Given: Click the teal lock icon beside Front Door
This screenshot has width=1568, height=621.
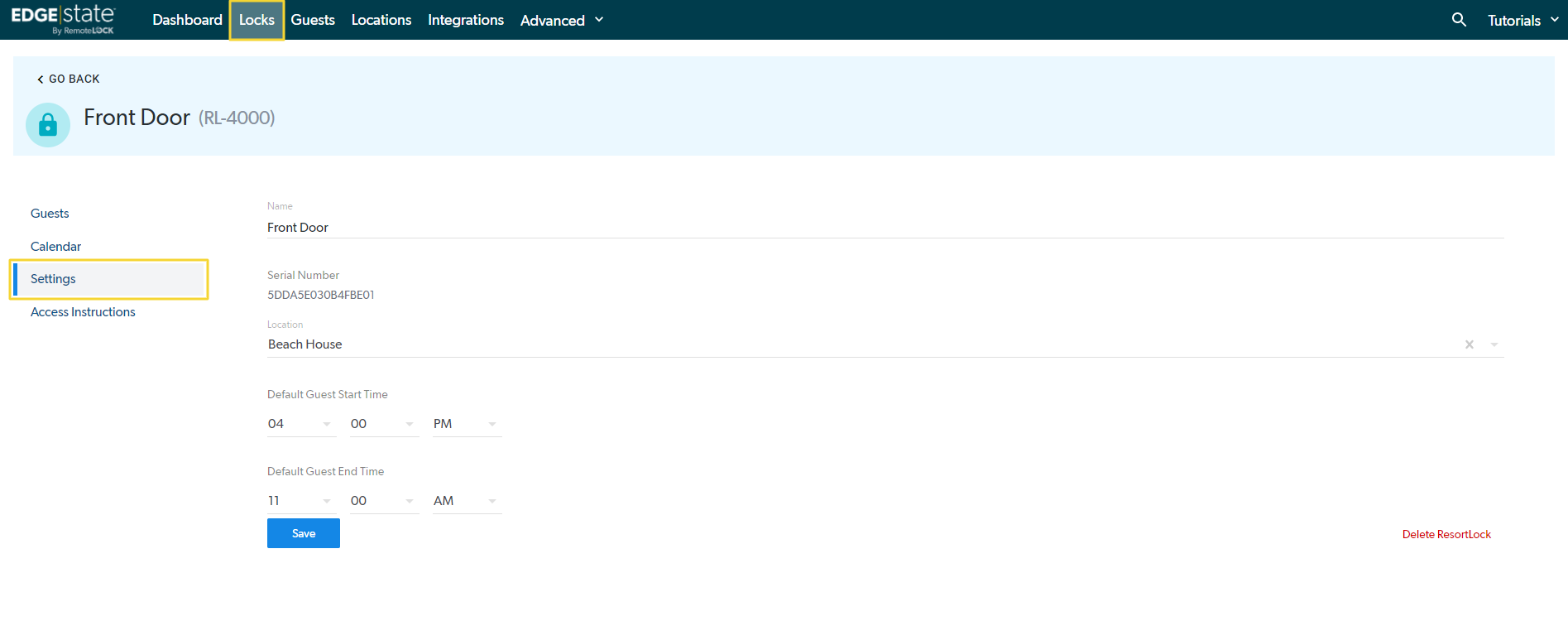Looking at the screenshot, I should 48,125.
